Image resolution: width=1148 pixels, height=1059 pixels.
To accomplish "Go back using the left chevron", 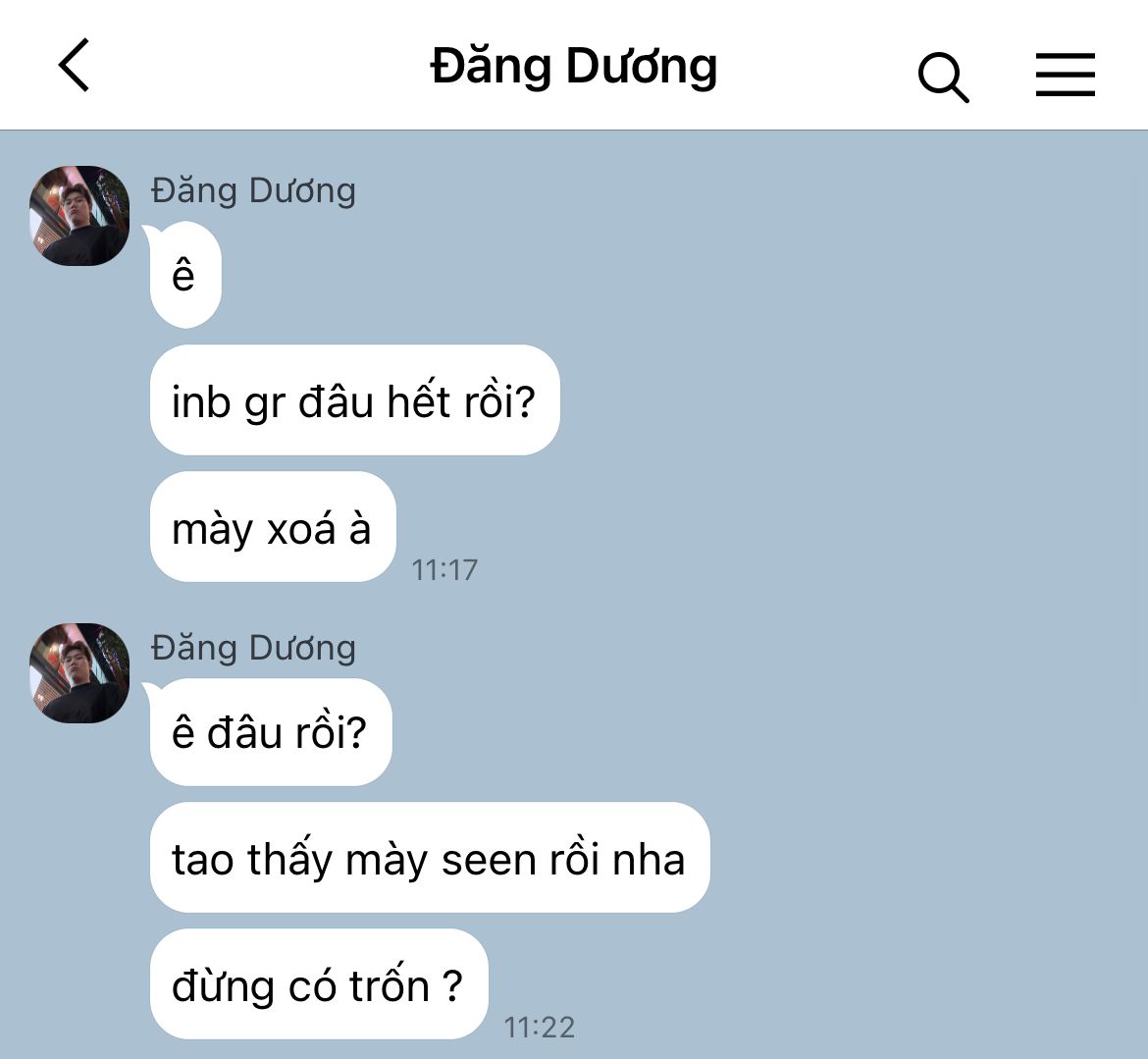I will (x=74, y=65).
